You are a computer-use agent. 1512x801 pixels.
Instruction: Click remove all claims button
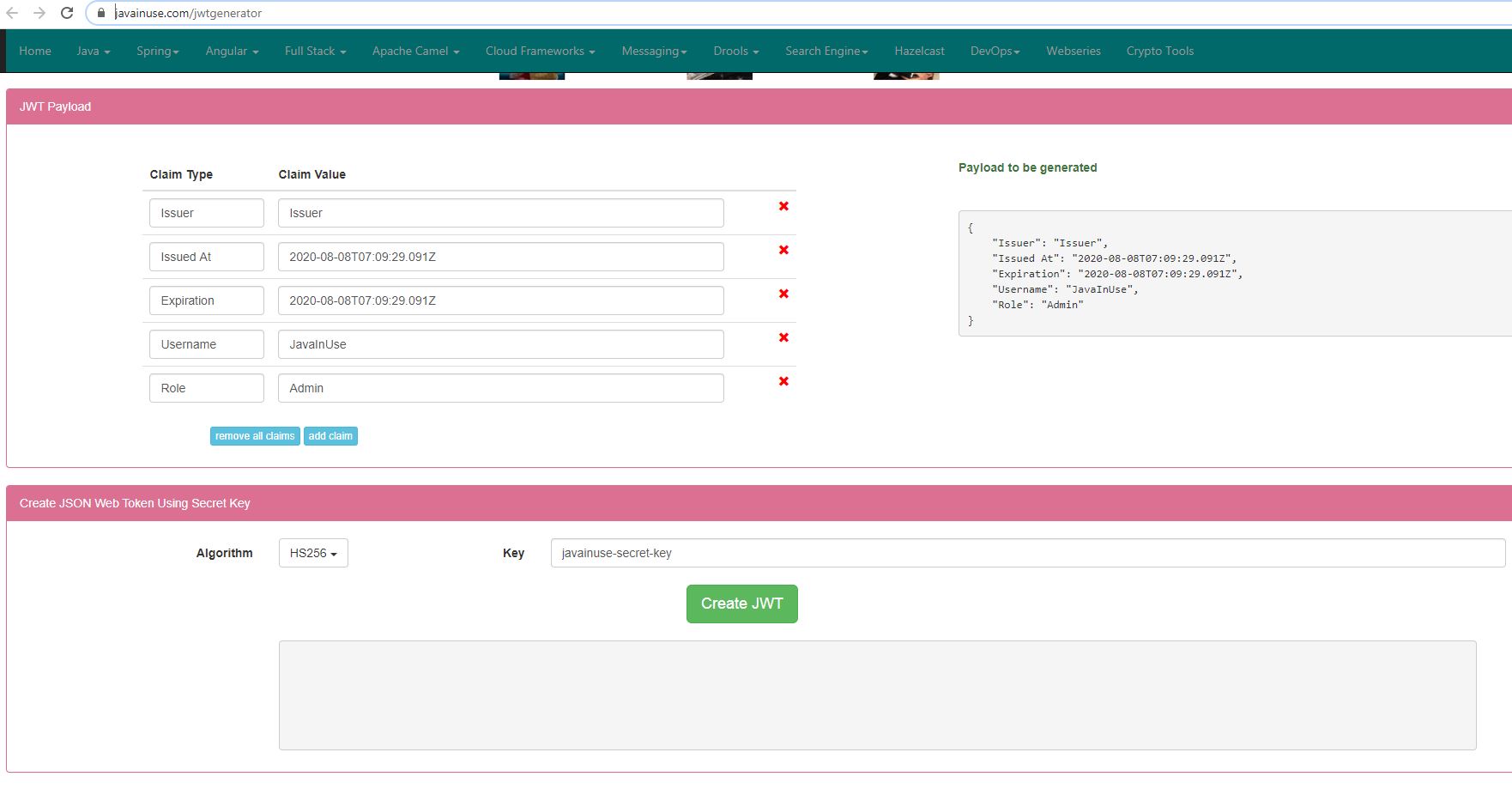[255, 436]
